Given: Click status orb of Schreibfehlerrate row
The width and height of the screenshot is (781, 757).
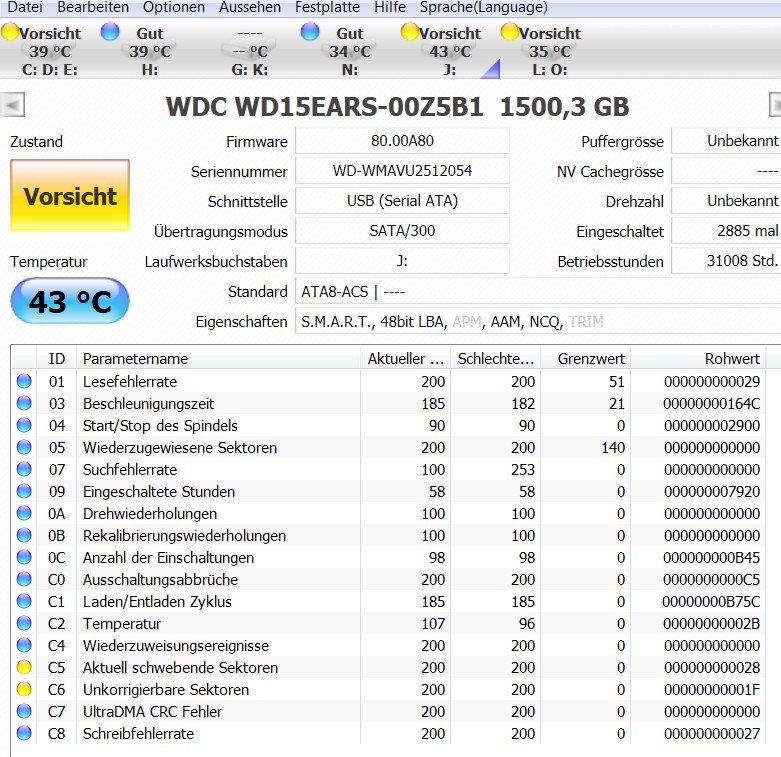Looking at the screenshot, I should coord(24,733).
